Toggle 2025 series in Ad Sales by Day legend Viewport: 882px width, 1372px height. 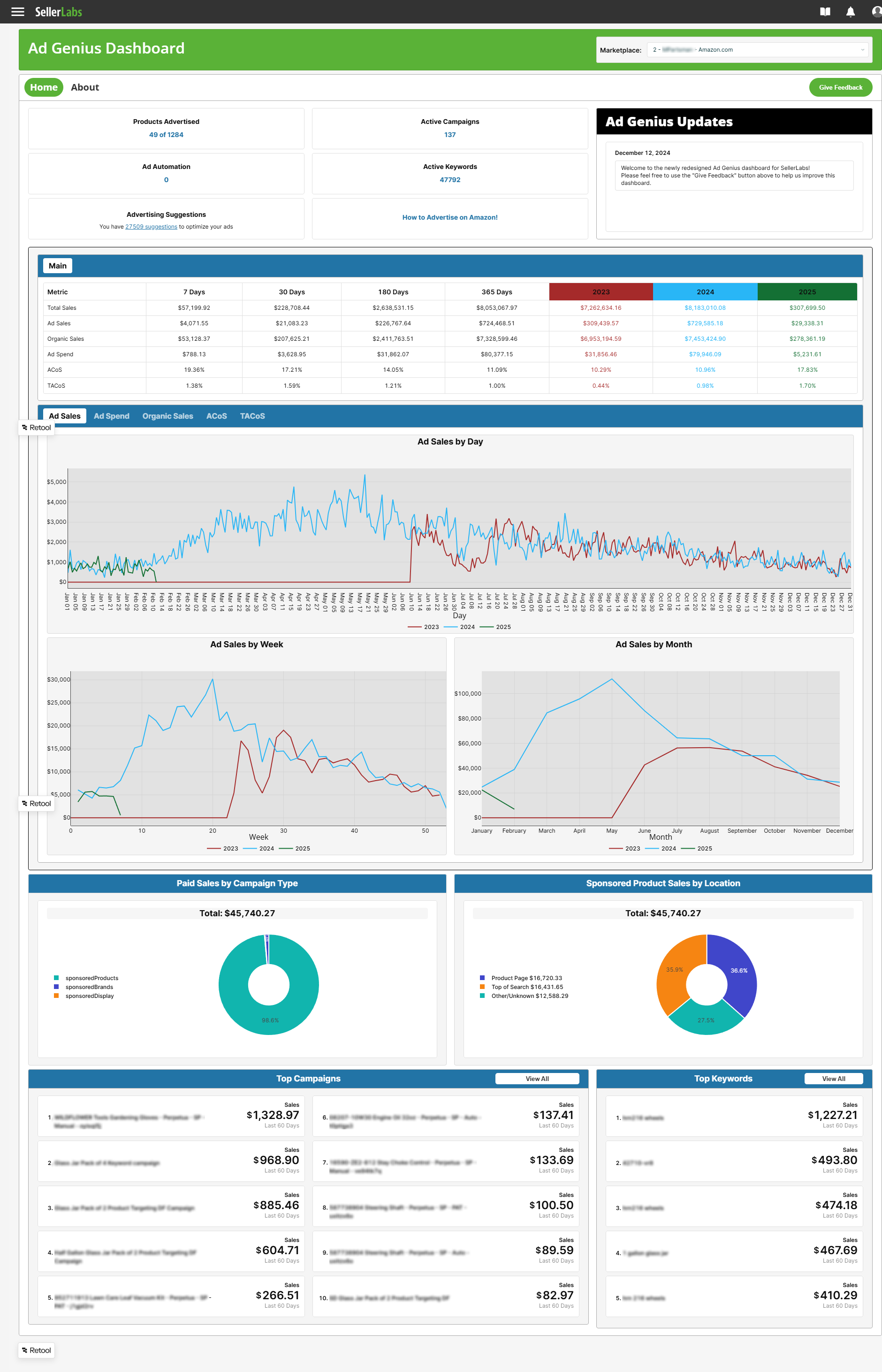pyautogui.click(x=495, y=627)
